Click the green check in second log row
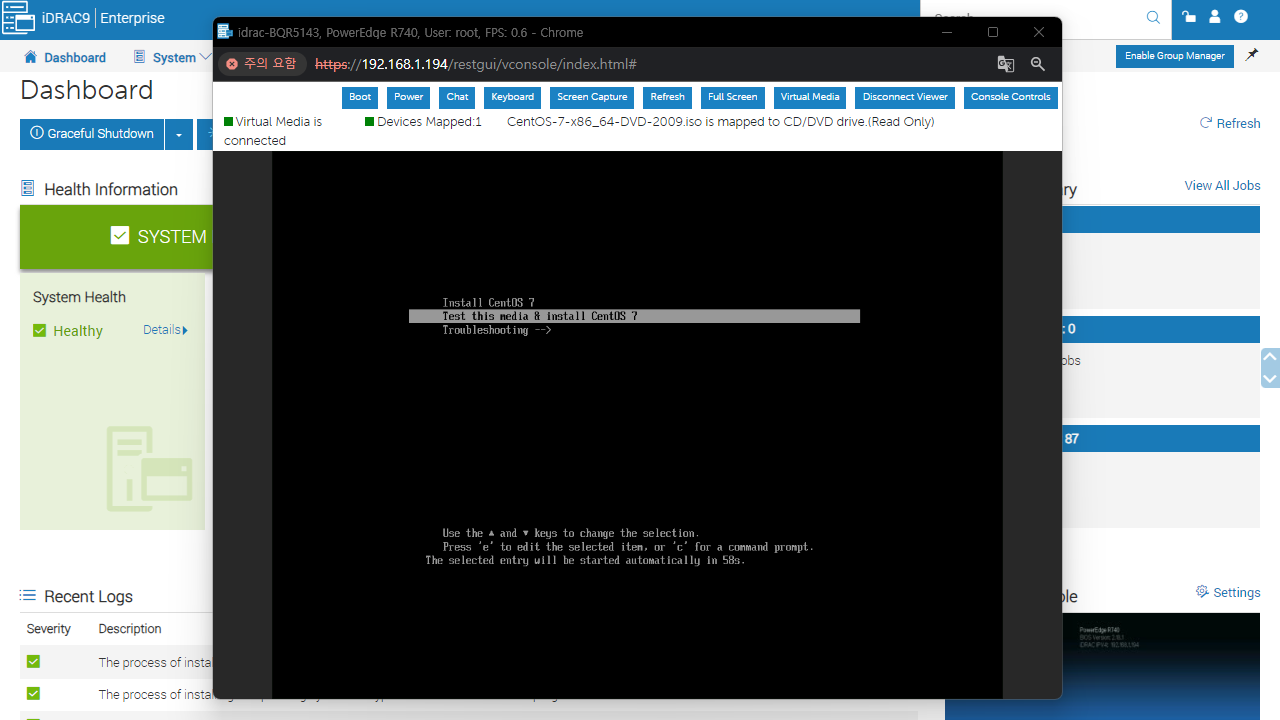1280x720 pixels. (x=33, y=693)
